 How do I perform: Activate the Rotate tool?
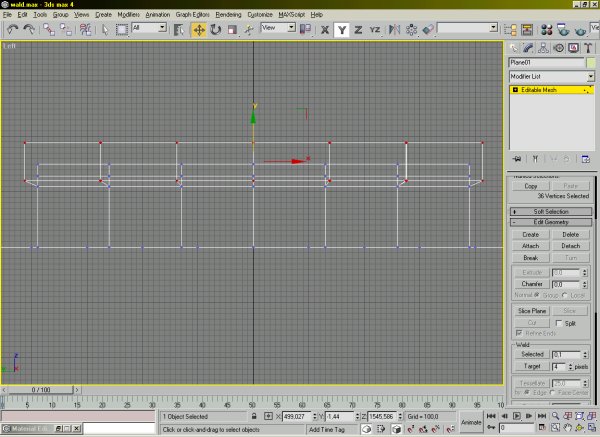point(216,30)
